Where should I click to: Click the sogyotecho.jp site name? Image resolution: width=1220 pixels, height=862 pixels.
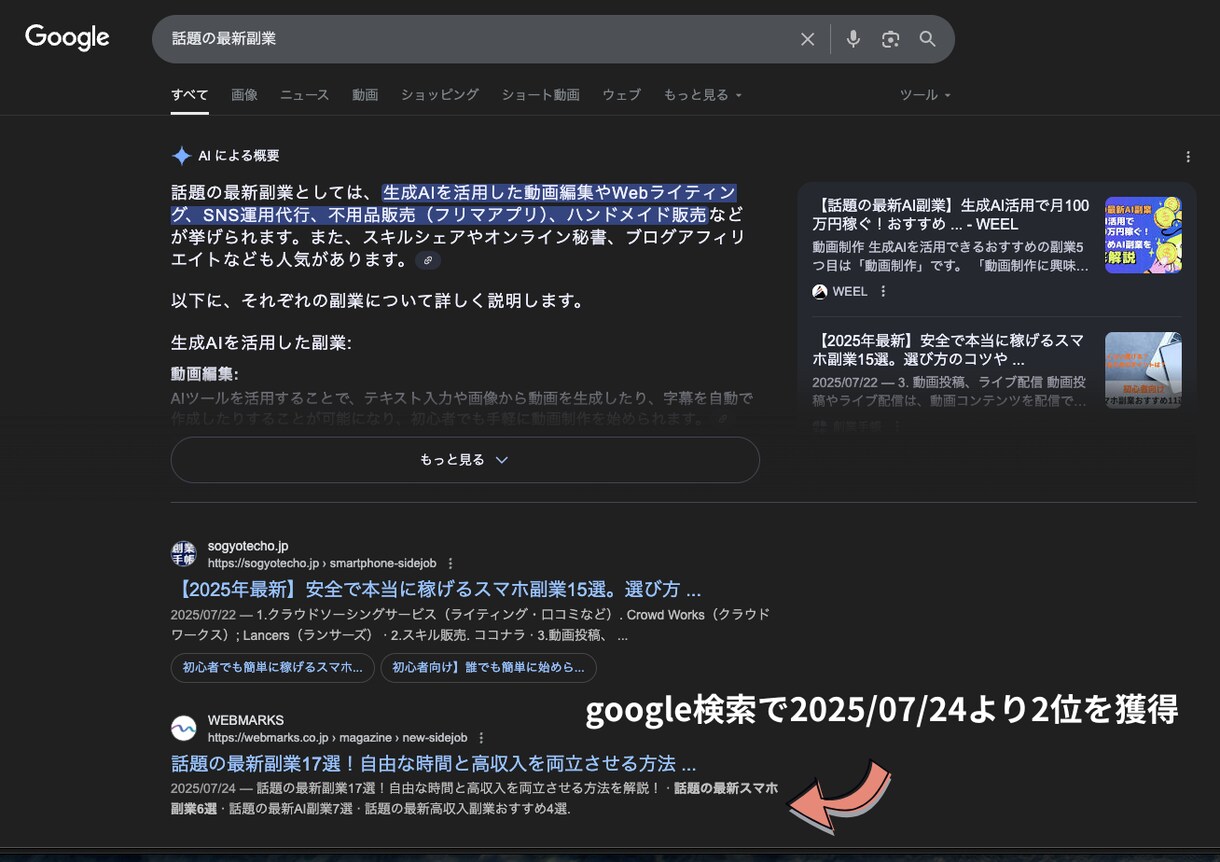[x=248, y=546]
